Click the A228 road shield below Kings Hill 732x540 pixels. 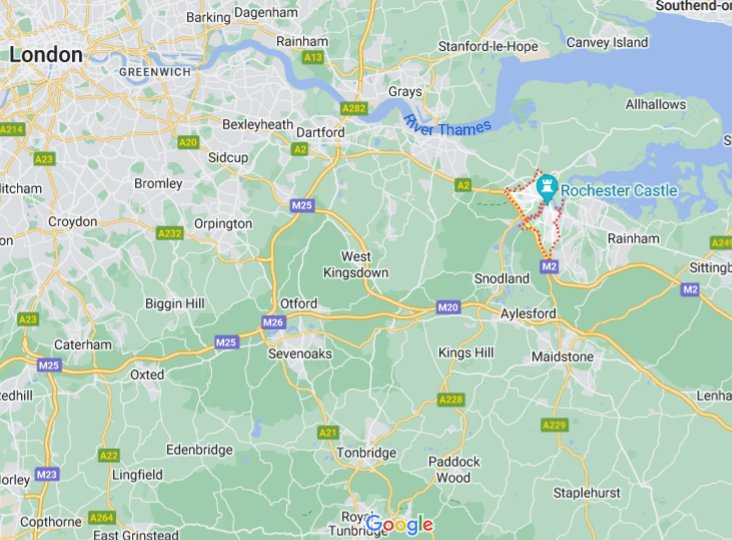coord(451,400)
